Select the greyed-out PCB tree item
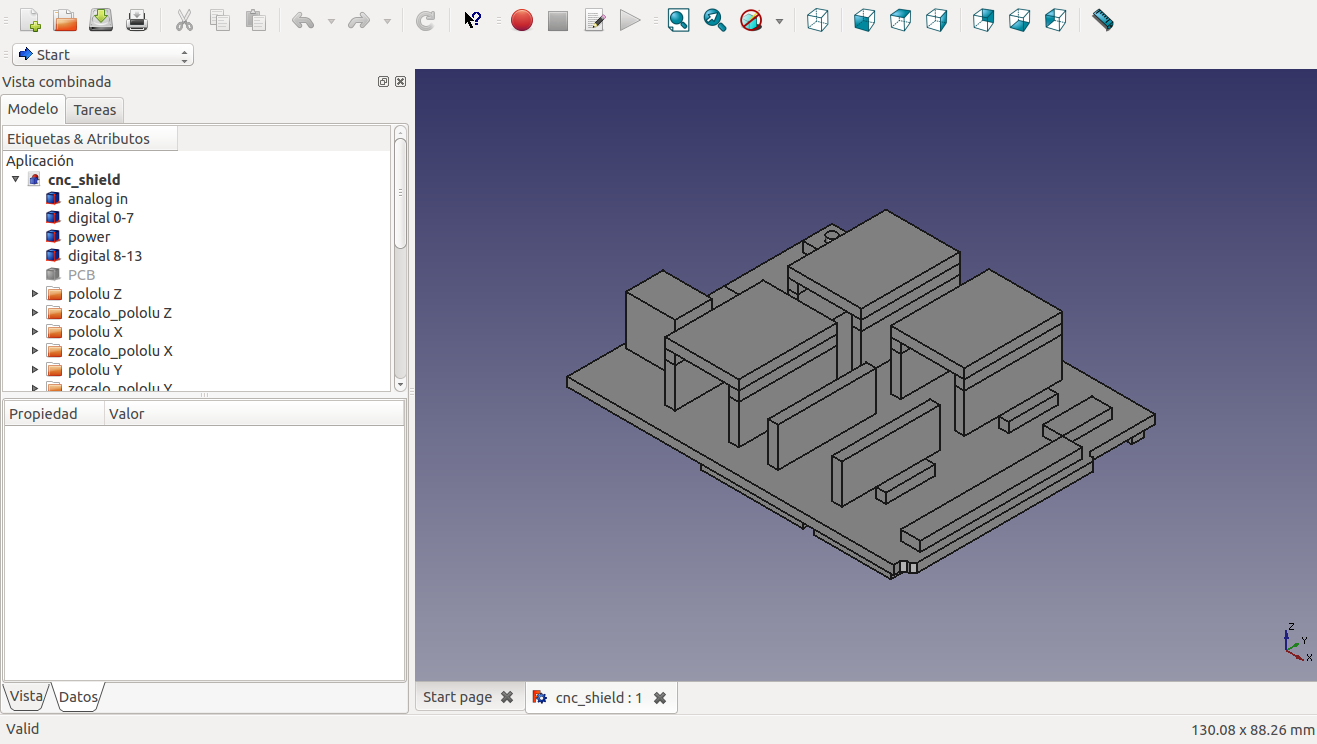The image size is (1317, 744). pyautogui.click(x=81, y=275)
